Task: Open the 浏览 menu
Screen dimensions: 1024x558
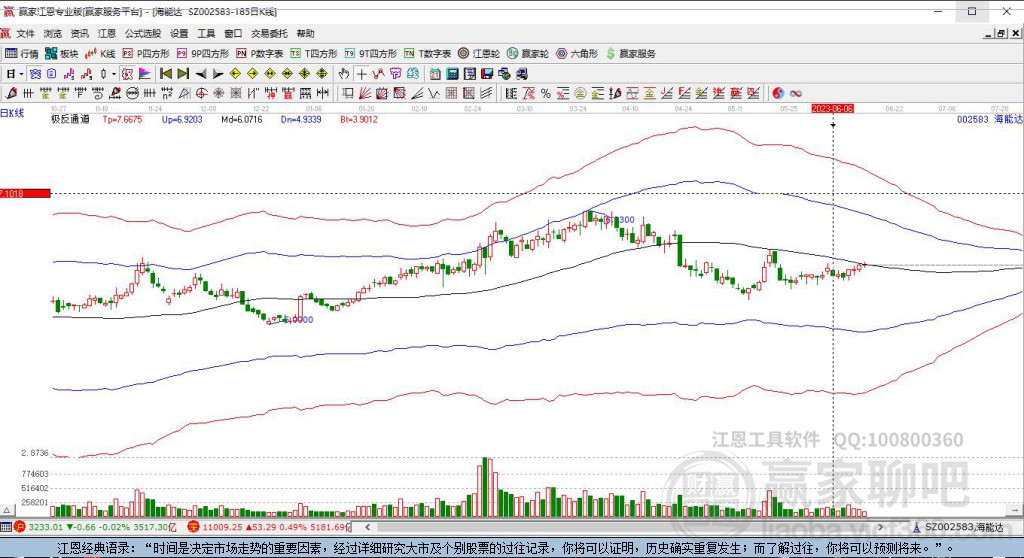Action: 52,33
